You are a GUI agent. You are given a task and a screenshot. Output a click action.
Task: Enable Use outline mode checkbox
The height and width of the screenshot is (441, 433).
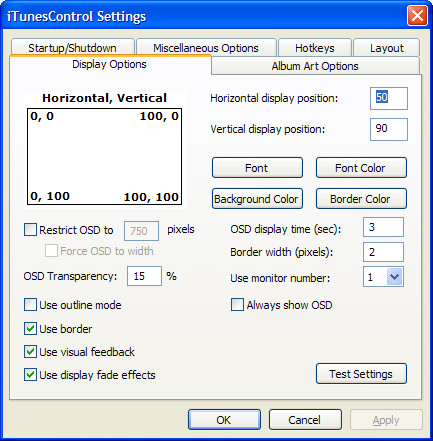click(30, 305)
